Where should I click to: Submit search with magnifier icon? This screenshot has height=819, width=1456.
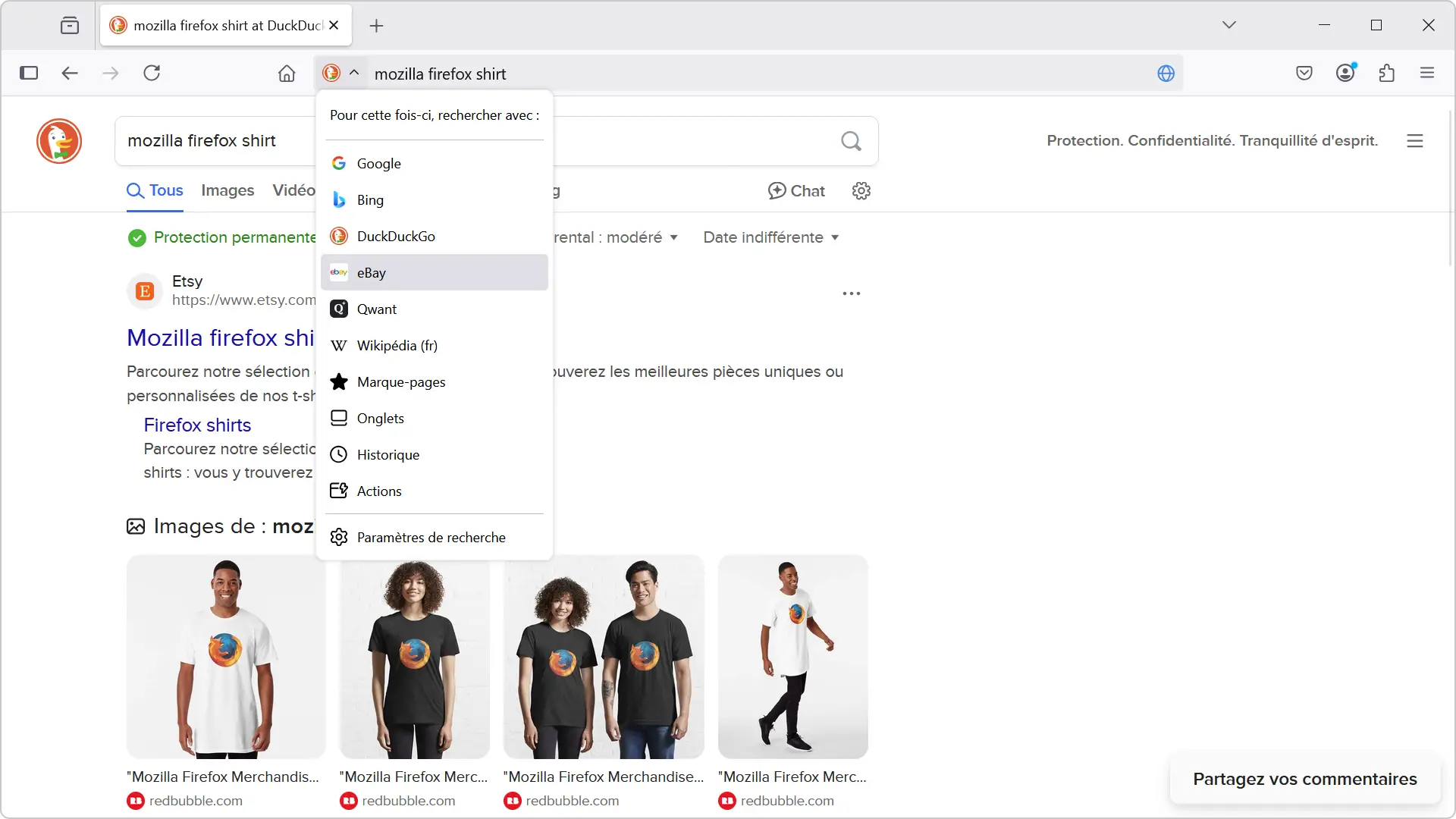tap(851, 141)
